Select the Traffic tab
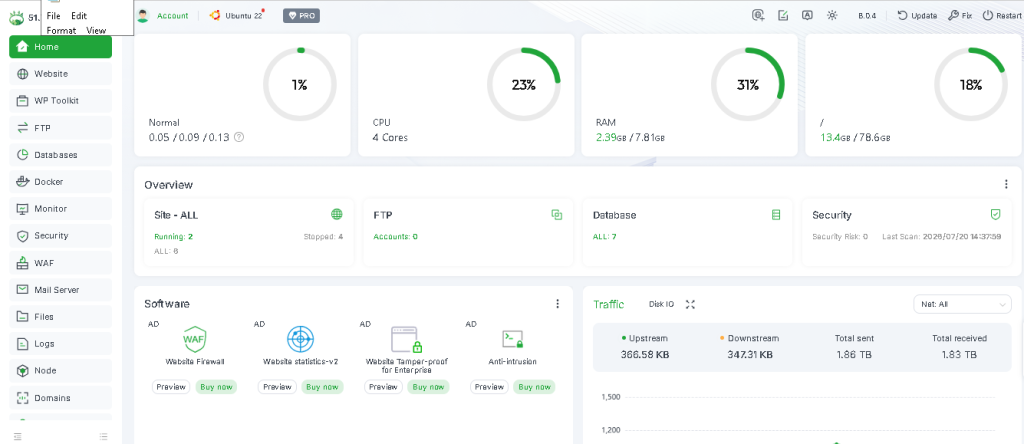 coord(609,304)
